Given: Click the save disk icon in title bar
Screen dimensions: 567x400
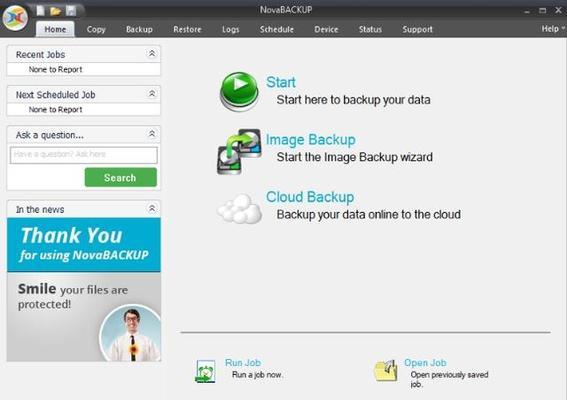Looking at the screenshot, I should click(71, 10).
